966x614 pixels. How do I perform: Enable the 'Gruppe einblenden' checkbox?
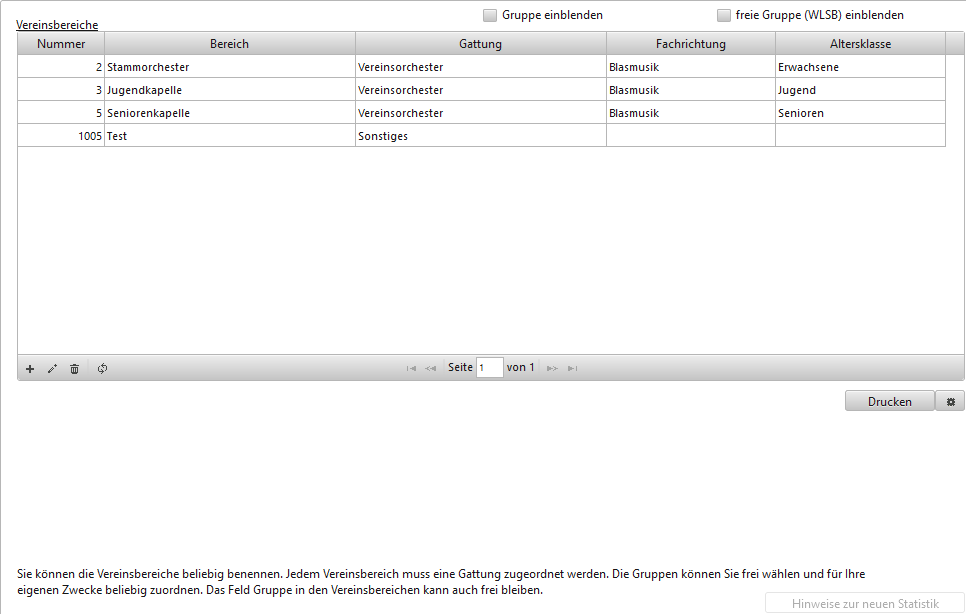click(x=490, y=15)
